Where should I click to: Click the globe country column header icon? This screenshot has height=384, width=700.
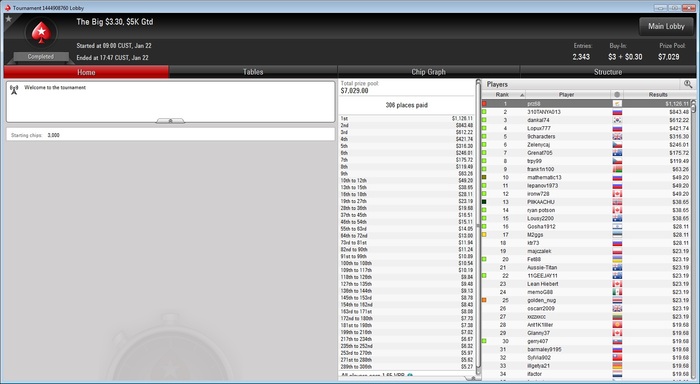point(617,95)
